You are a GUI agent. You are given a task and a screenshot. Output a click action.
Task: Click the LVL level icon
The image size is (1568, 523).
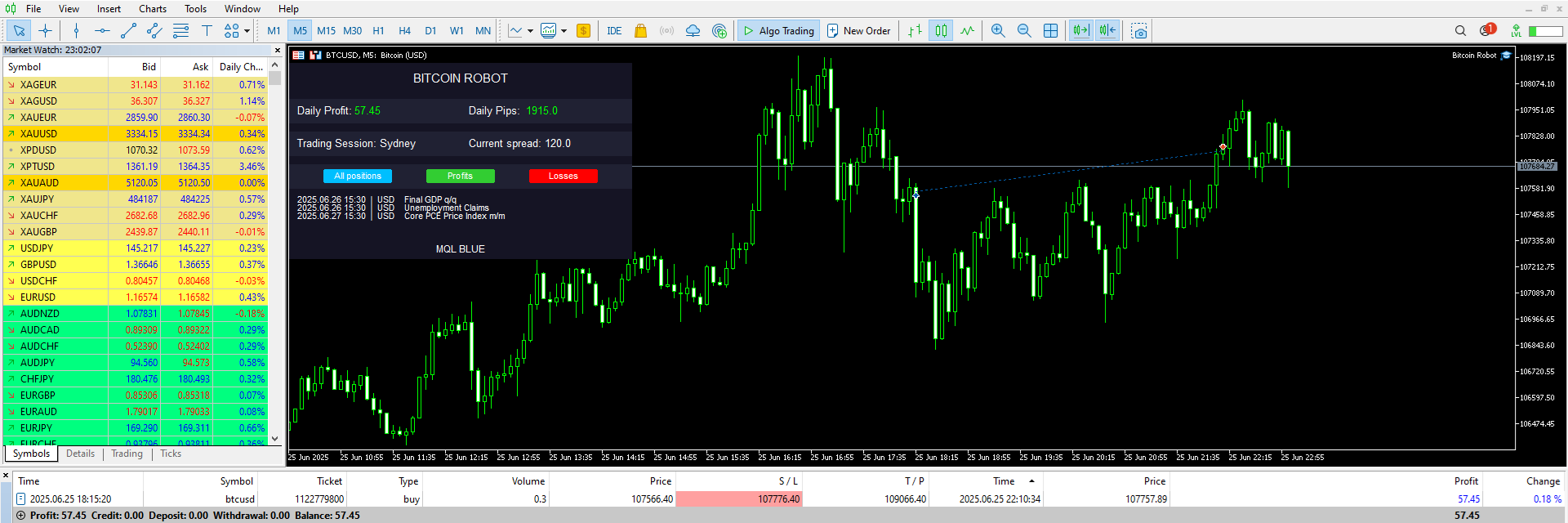1516,31
